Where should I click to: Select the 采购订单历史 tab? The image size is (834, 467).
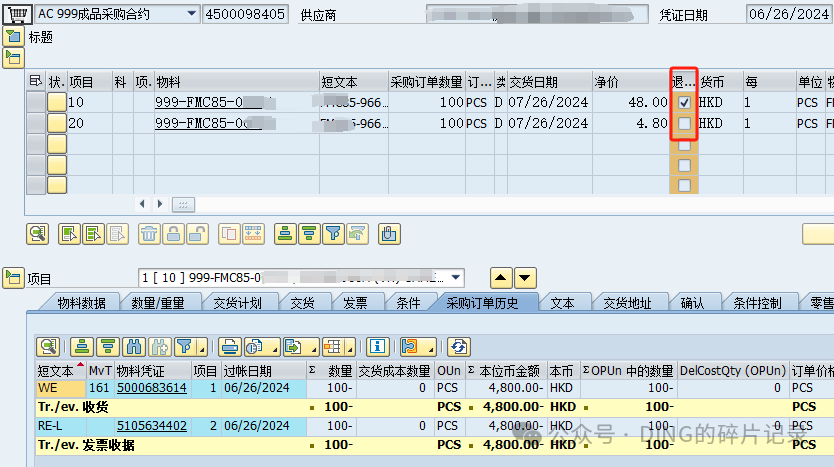pos(482,303)
